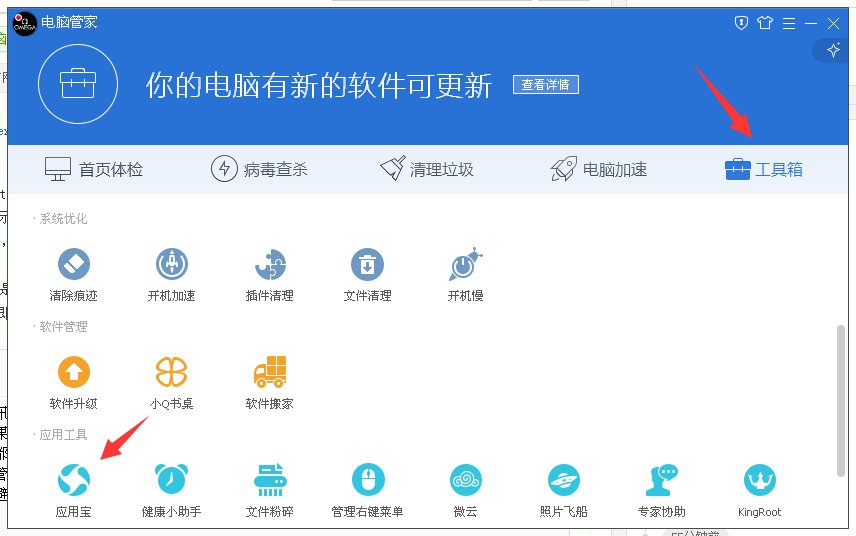The image size is (856, 536).
Task: Open the 照片飞船 tool
Action: pos(563,491)
